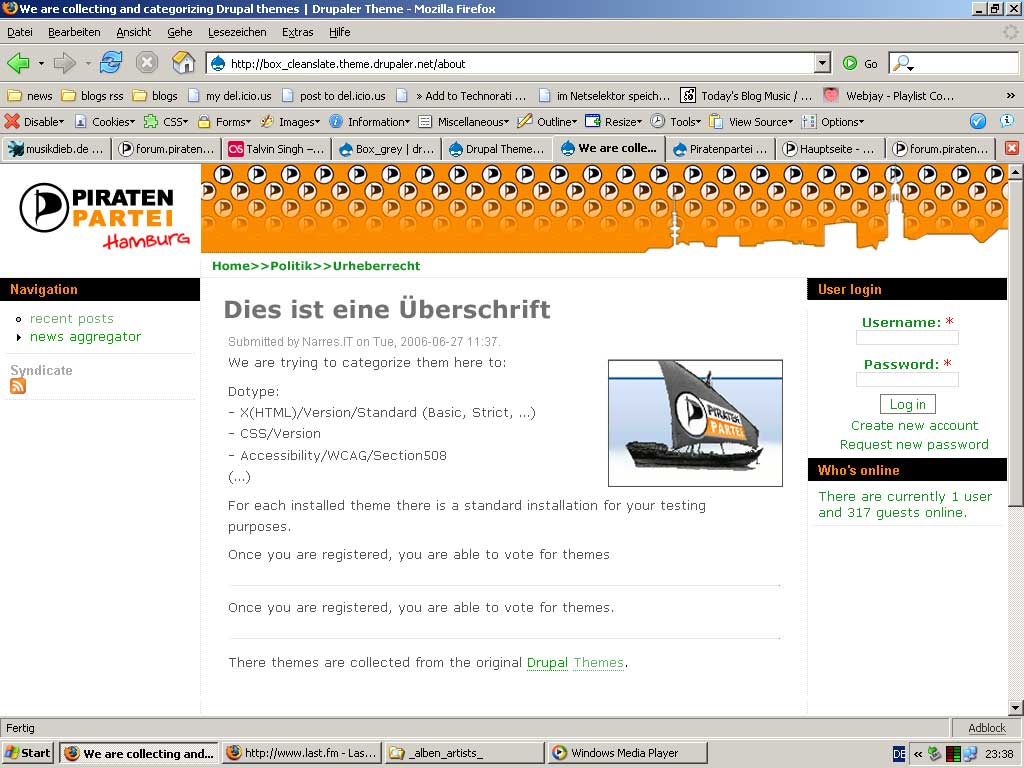1024x768 pixels.
Task: Click the Home icon in navigation toolbar
Action: (184, 63)
